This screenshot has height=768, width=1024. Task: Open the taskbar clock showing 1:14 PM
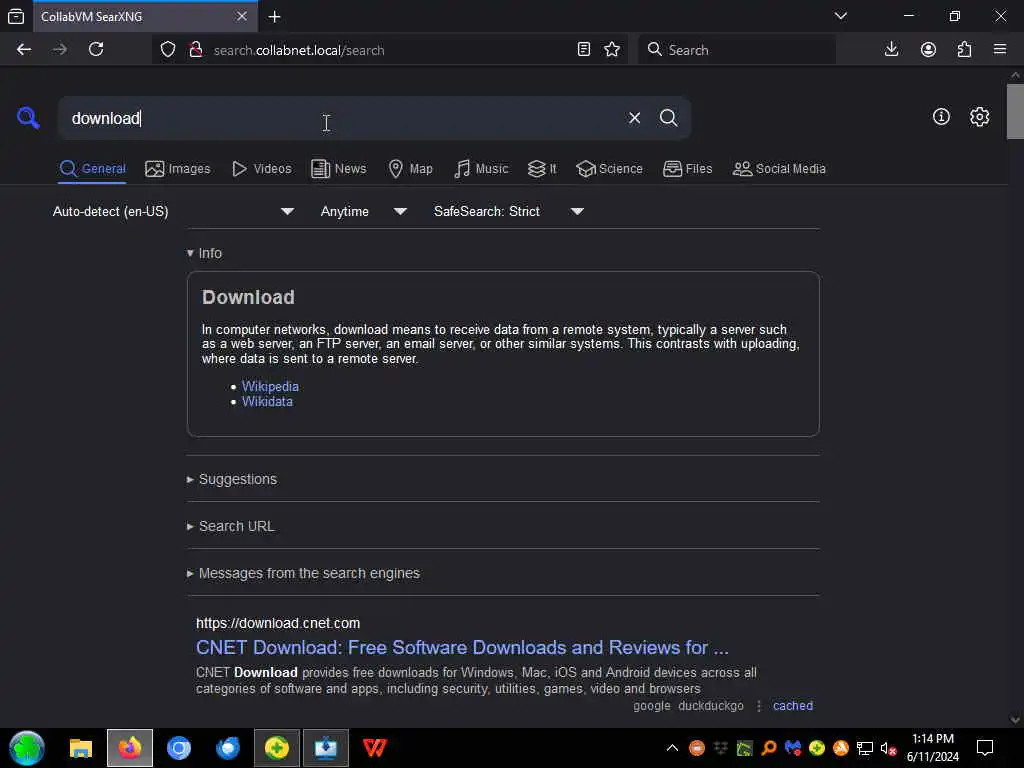pos(933,748)
